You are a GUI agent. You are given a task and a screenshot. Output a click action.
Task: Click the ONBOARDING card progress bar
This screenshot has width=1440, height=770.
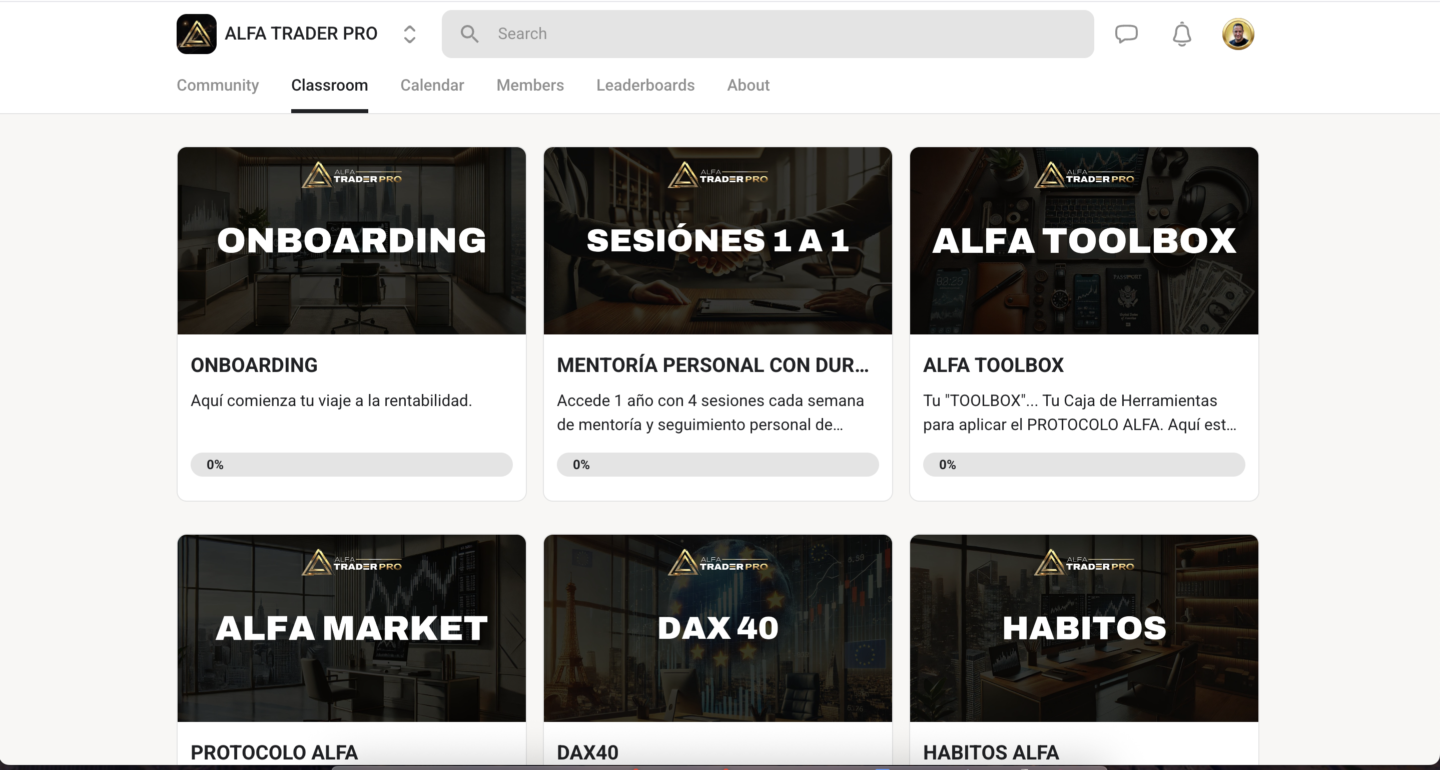[352, 464]
